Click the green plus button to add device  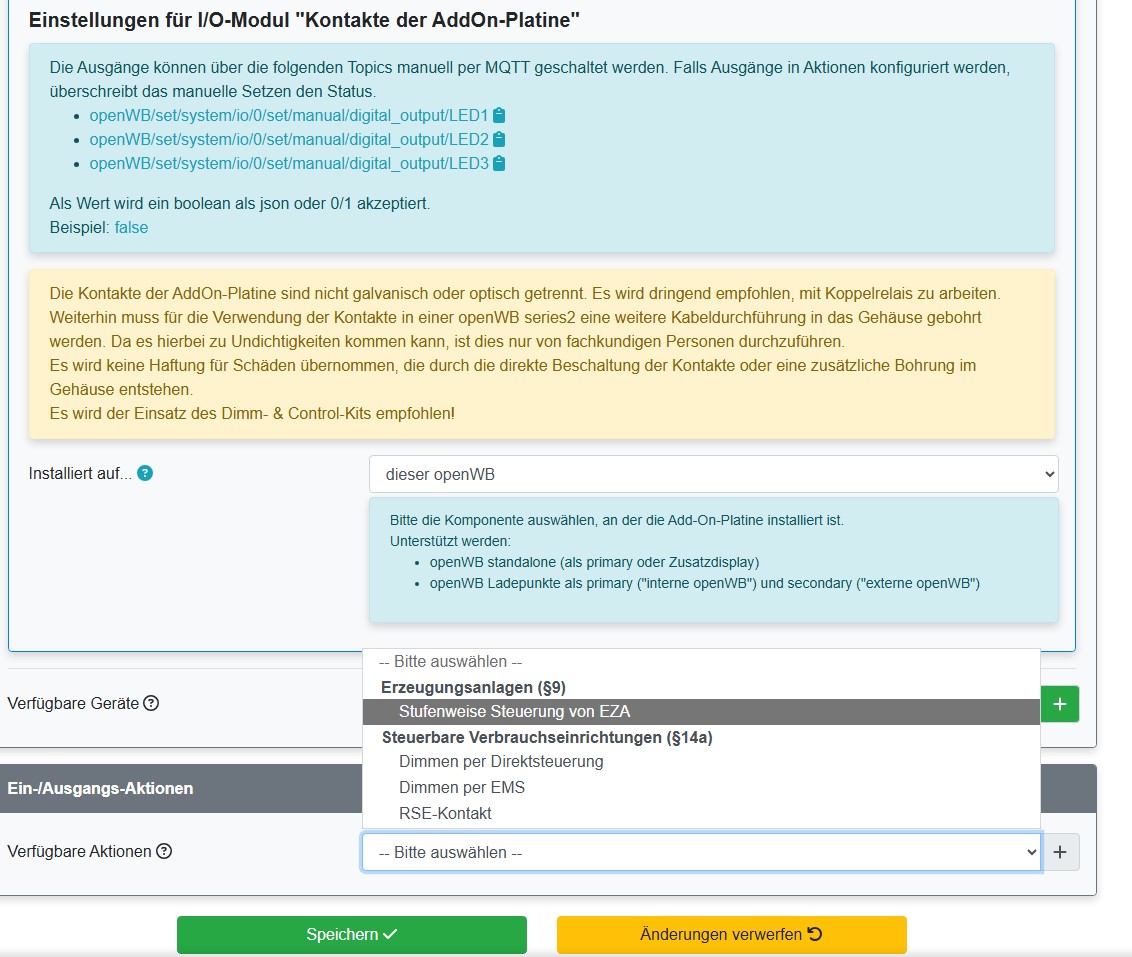[x=1060, y=704]
